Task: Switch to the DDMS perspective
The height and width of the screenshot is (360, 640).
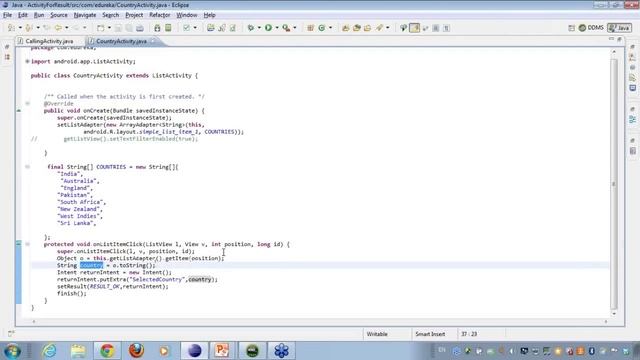Action: pos(591,28)
